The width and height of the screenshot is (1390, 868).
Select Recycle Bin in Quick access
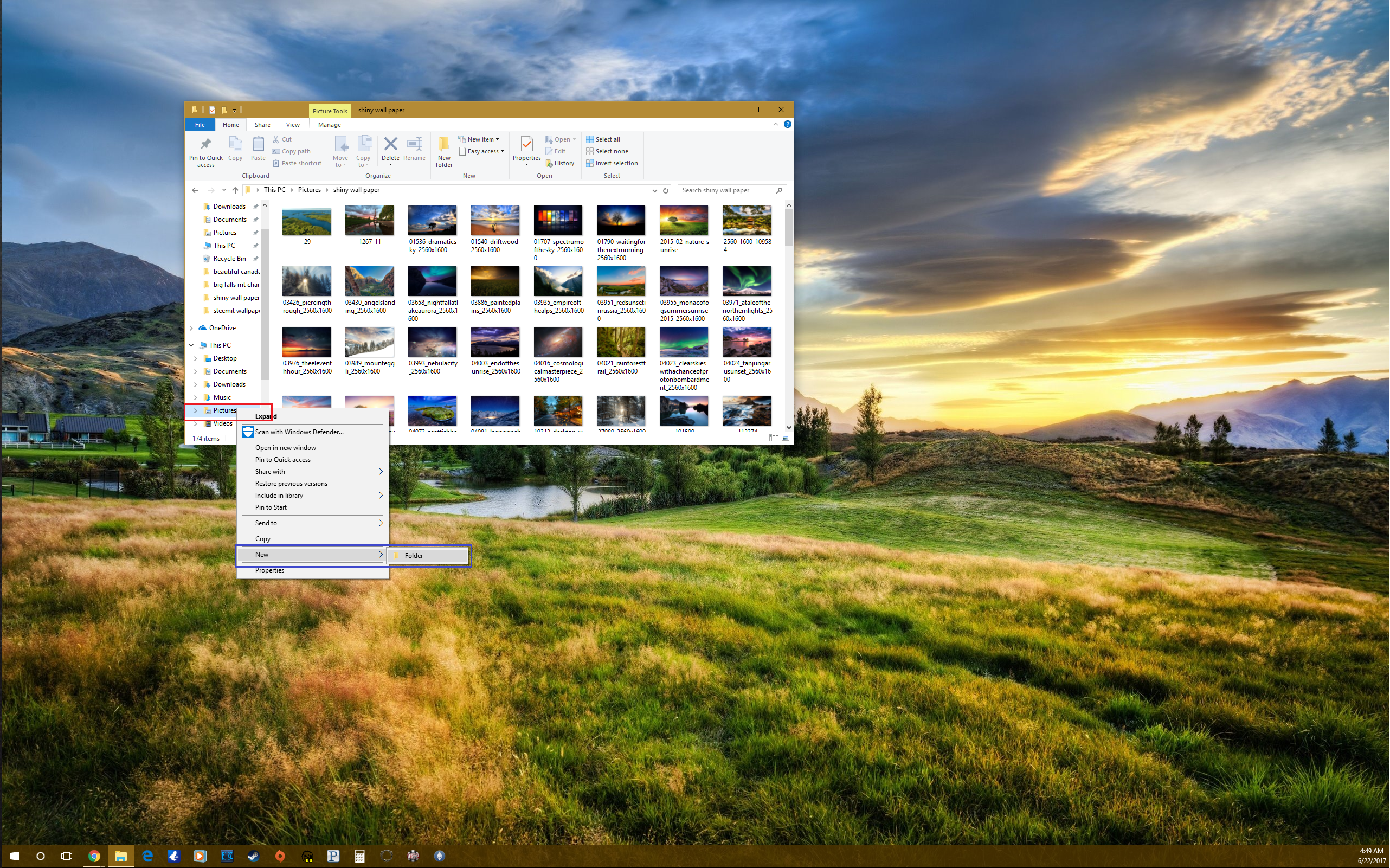pyautogui.click(x=229, y=259)
